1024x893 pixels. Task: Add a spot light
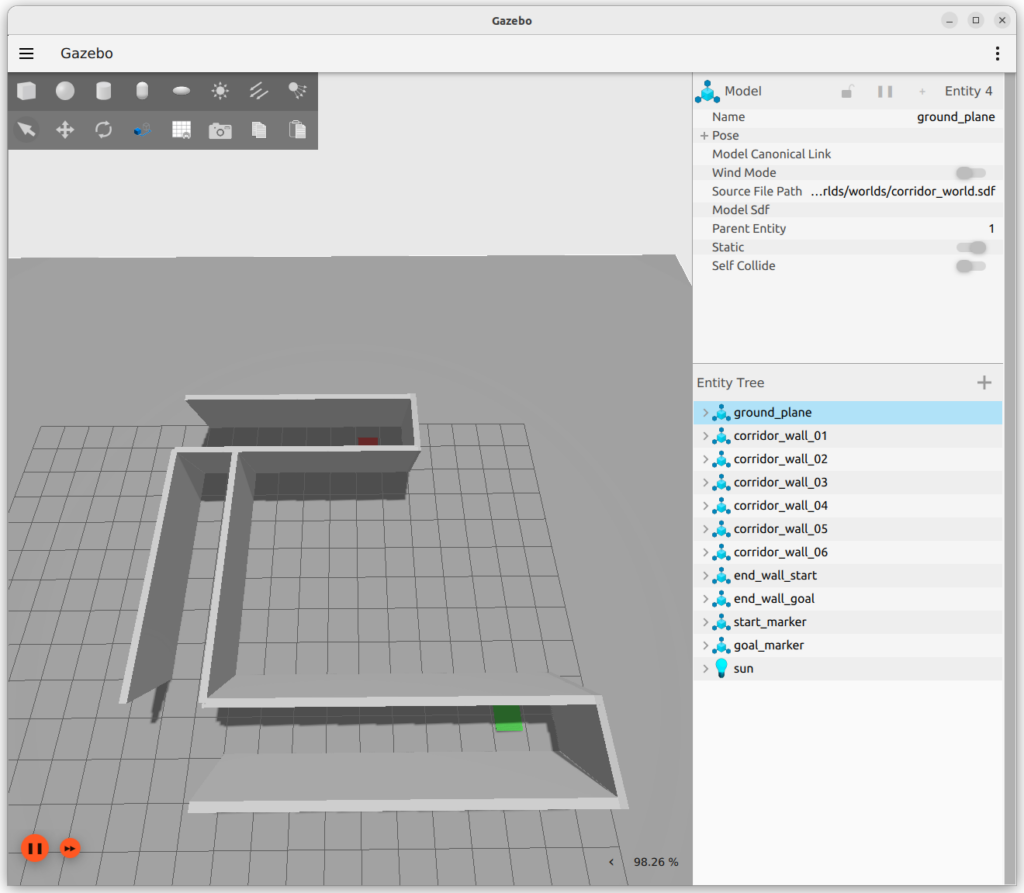coord(297,91)
